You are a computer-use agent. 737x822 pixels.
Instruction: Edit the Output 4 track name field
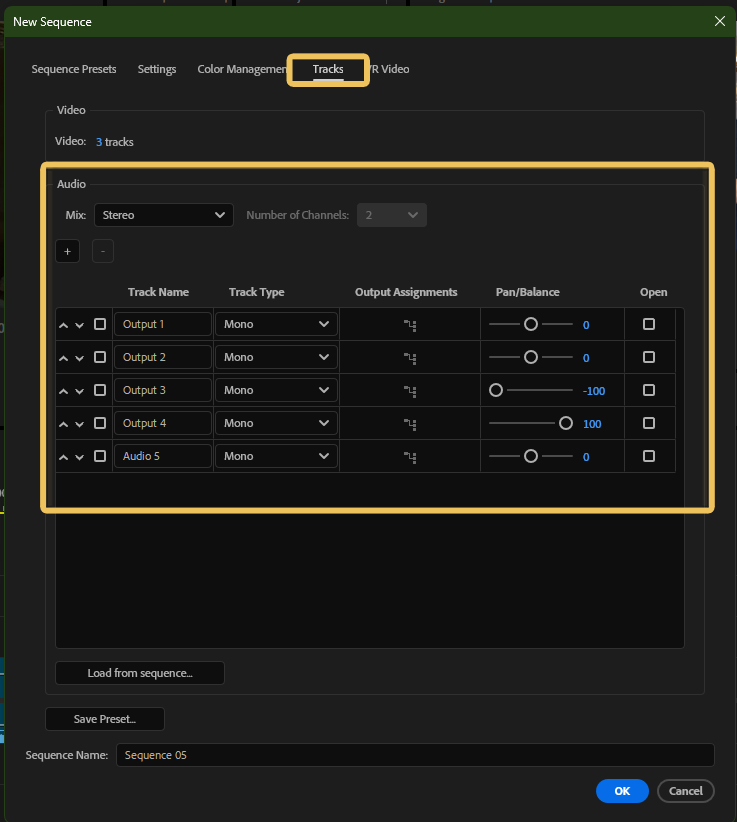pos(163,423)
